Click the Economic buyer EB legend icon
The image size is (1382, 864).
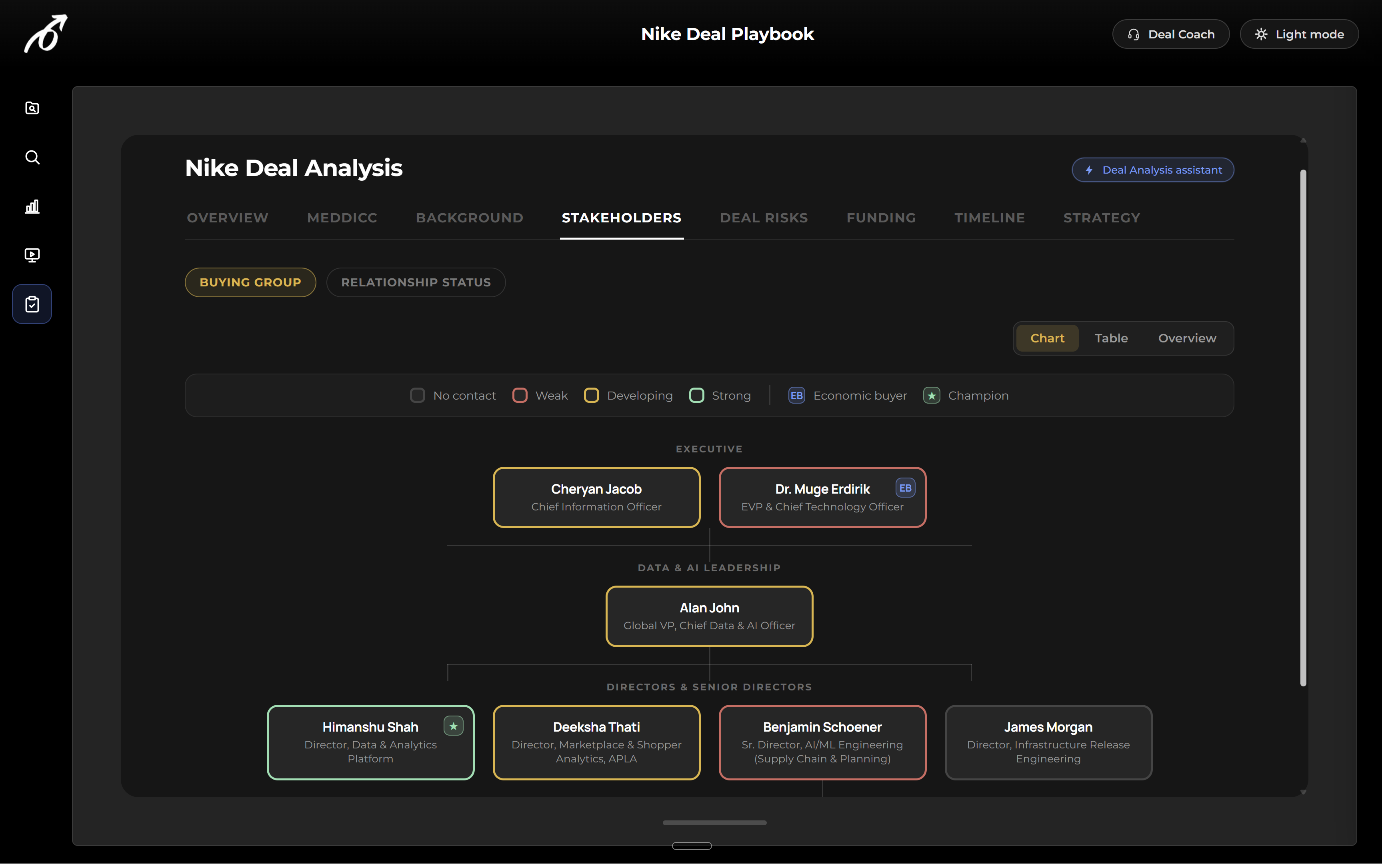pyautogui.click(x=796, y=396)
